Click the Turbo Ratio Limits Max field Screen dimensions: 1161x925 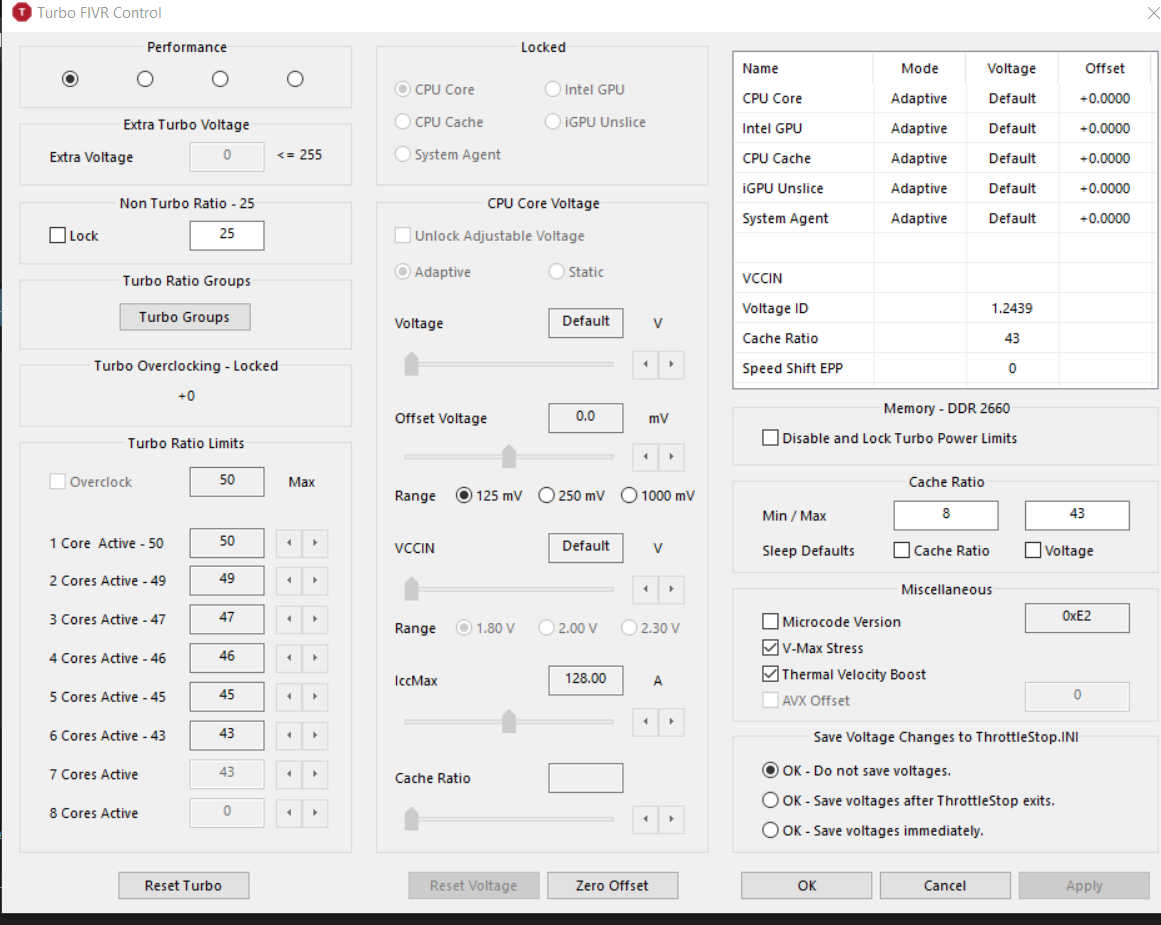tap(227, 481)
